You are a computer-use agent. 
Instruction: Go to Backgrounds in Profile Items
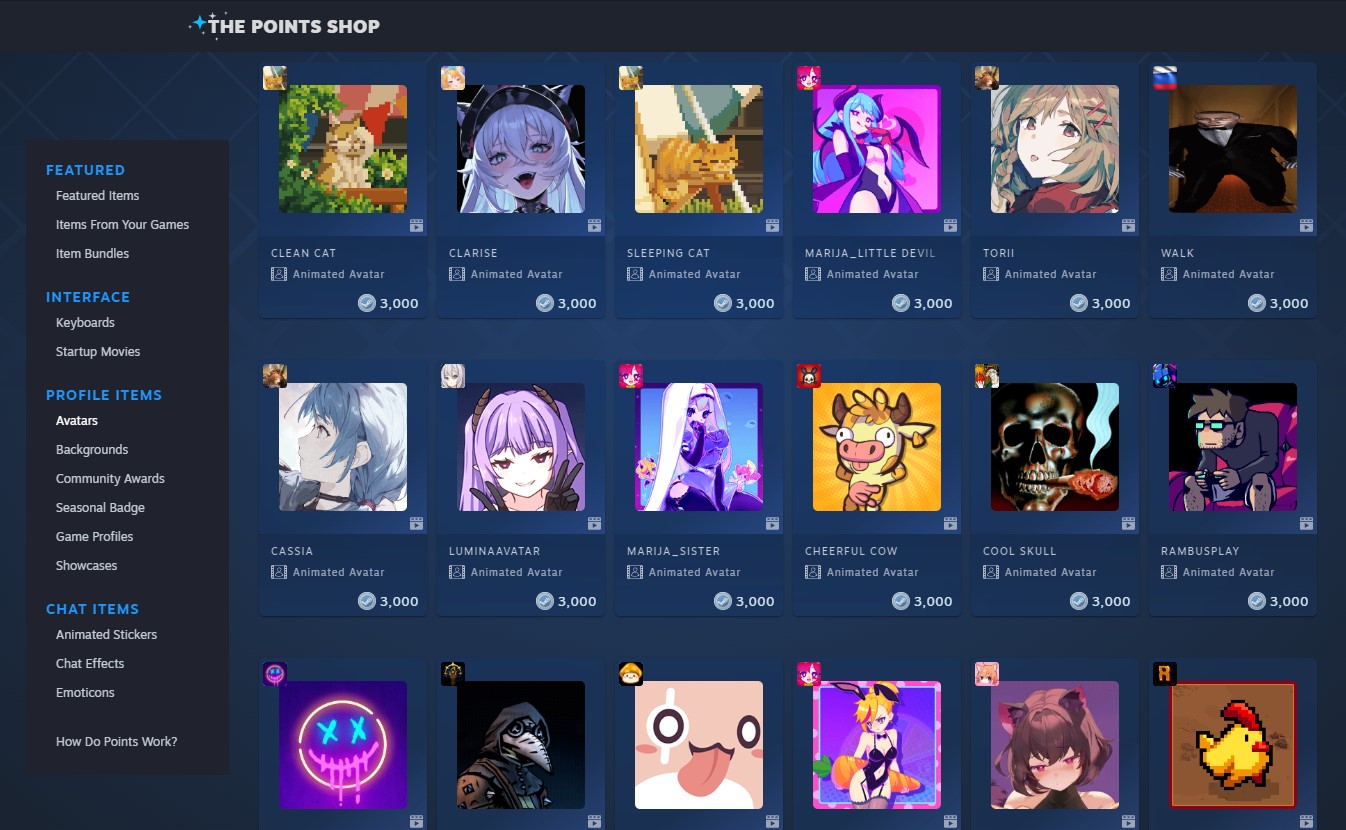(x=92, y=450)
